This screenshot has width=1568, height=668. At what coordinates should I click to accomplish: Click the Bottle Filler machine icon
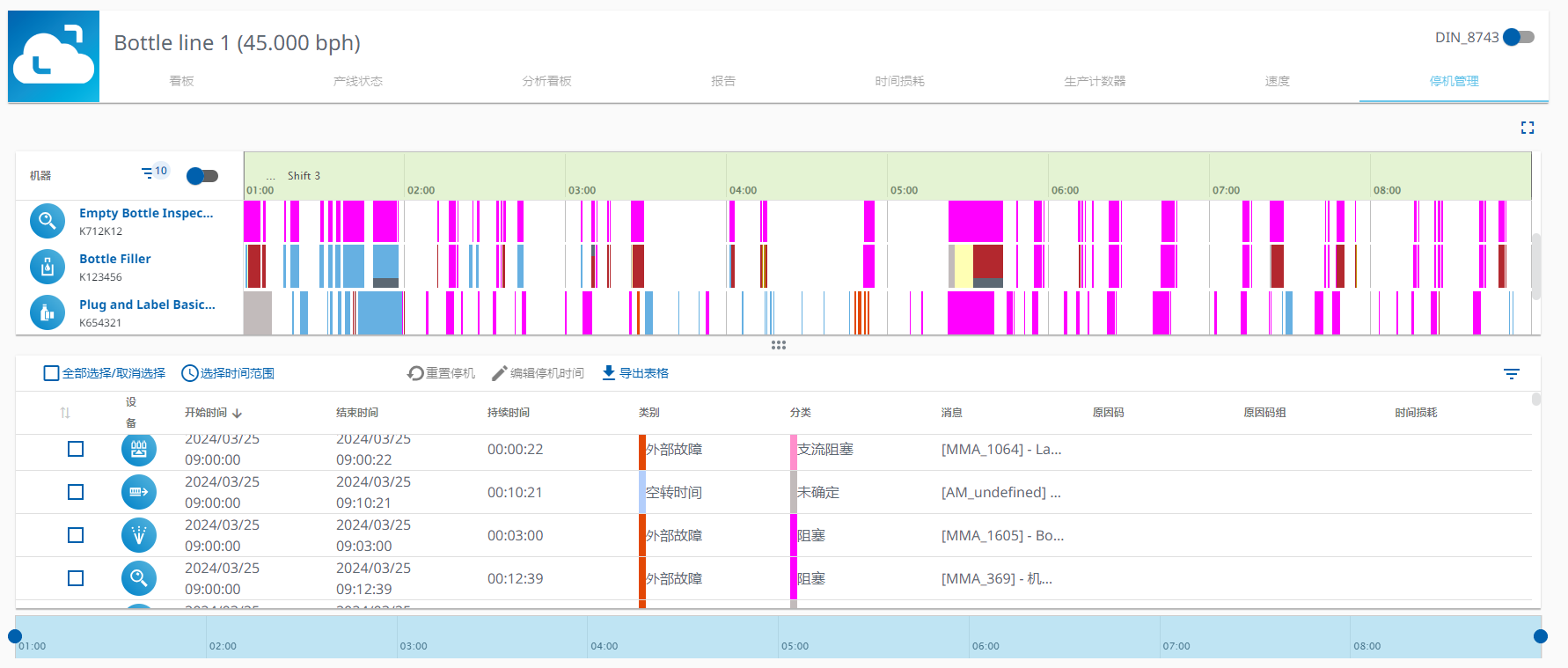48,267
